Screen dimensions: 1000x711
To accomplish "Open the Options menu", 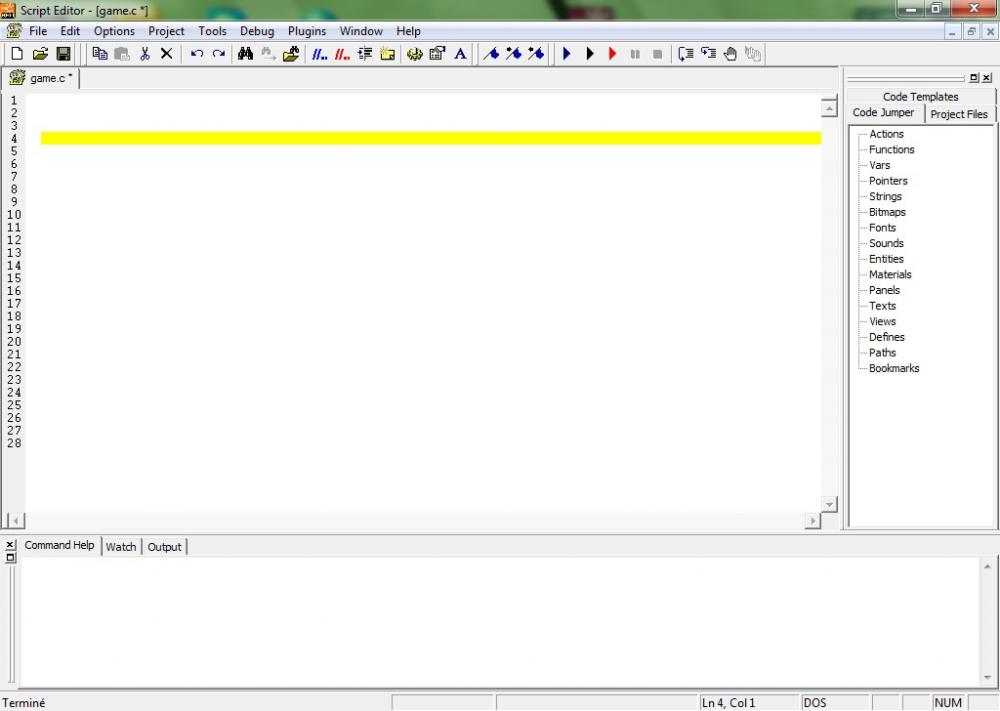I will pyautogui.click(x=114, y=31).
